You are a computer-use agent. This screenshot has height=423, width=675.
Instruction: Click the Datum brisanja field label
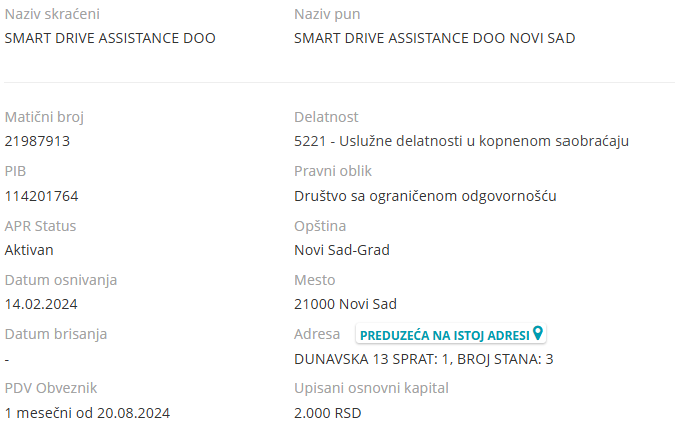tap(56, 334)
